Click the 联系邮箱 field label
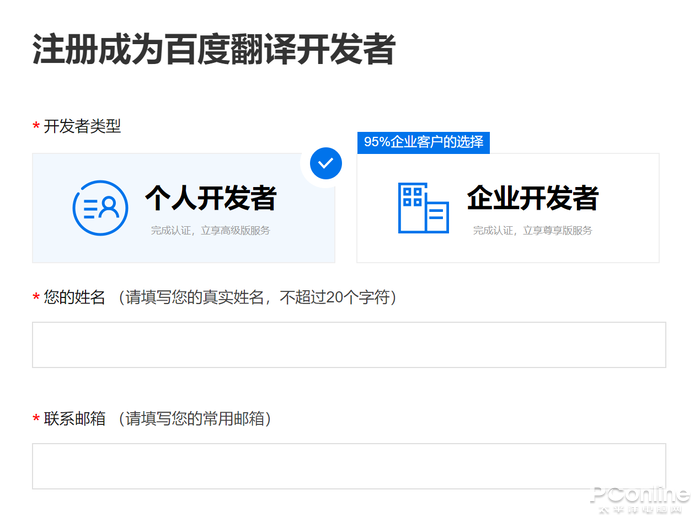This screenshot has height=522, width=700. click(74, 418)
